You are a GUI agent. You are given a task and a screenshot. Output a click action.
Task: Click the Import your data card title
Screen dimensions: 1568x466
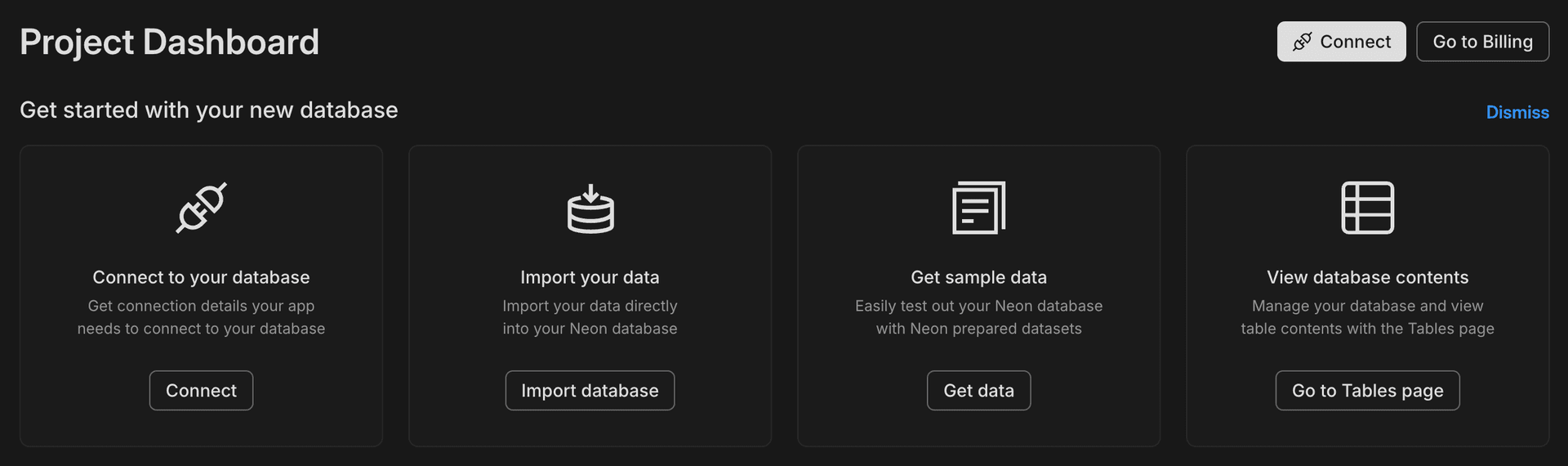pyautogui.click(x=590, y=277)
